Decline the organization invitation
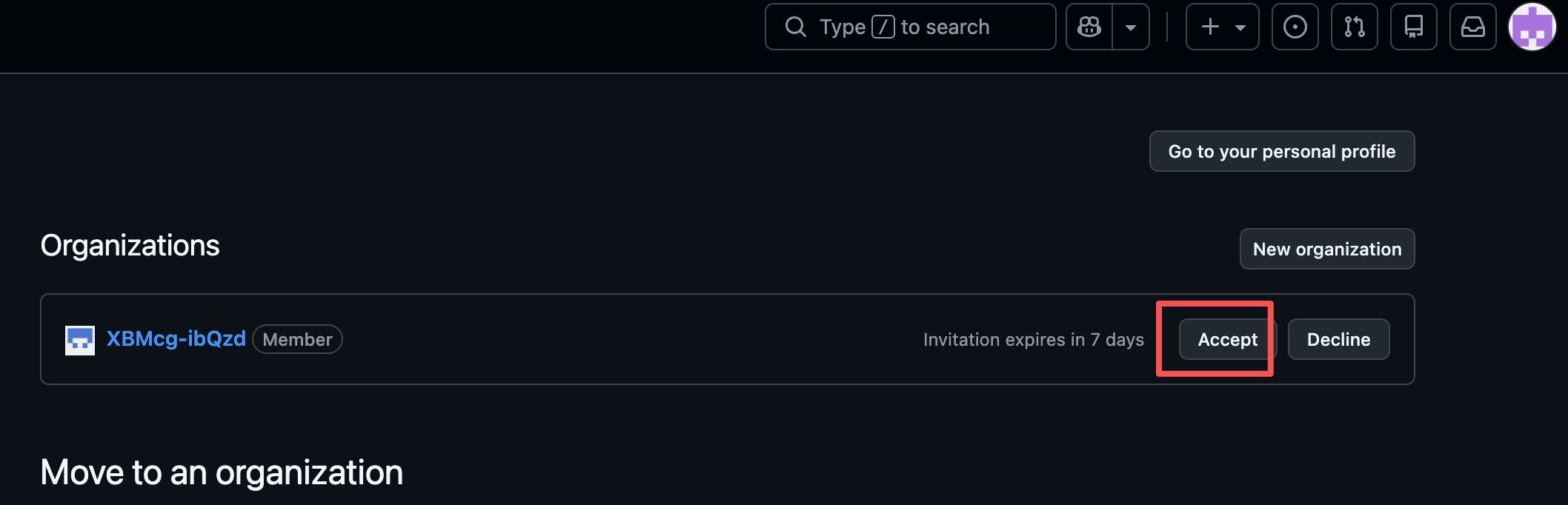This screenshot has width=1568, height=505. pyautogui.click(x=1338, y=339)
